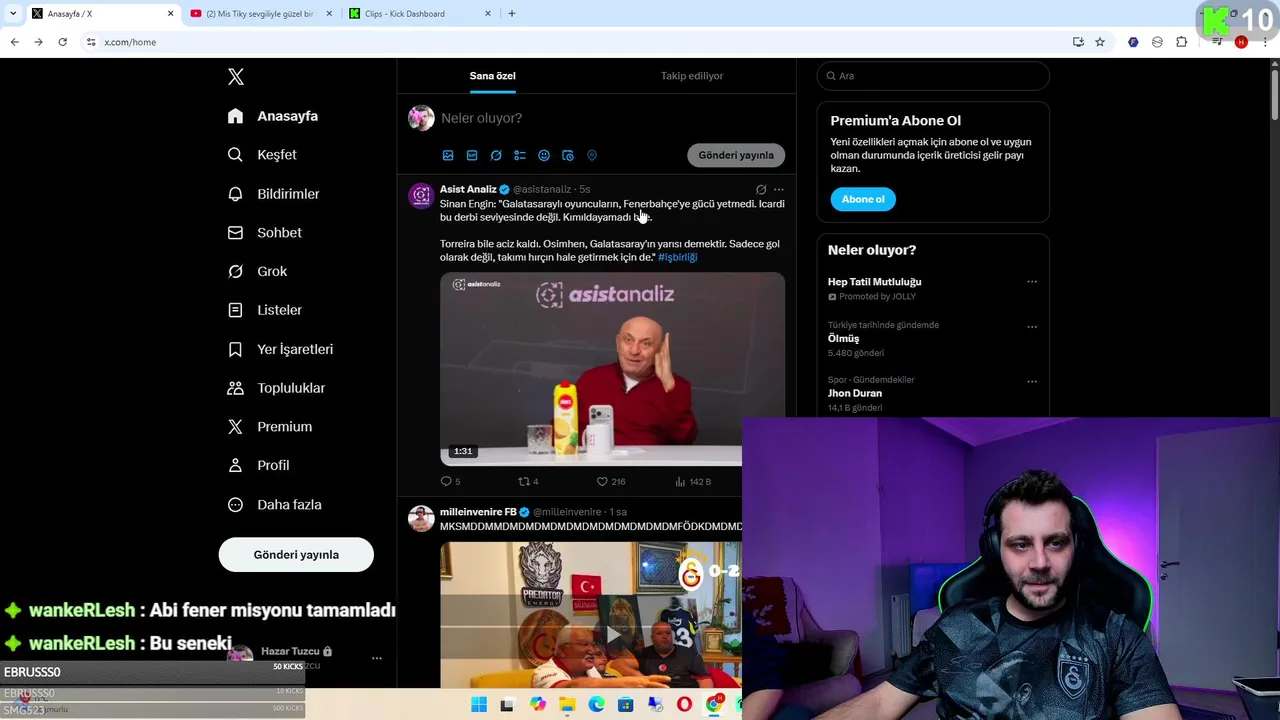This screenshot has width=1280, height=720.
Task: Open options for Hep Tatil Mutluluğu trend
Action: [x=1032, y=282]
